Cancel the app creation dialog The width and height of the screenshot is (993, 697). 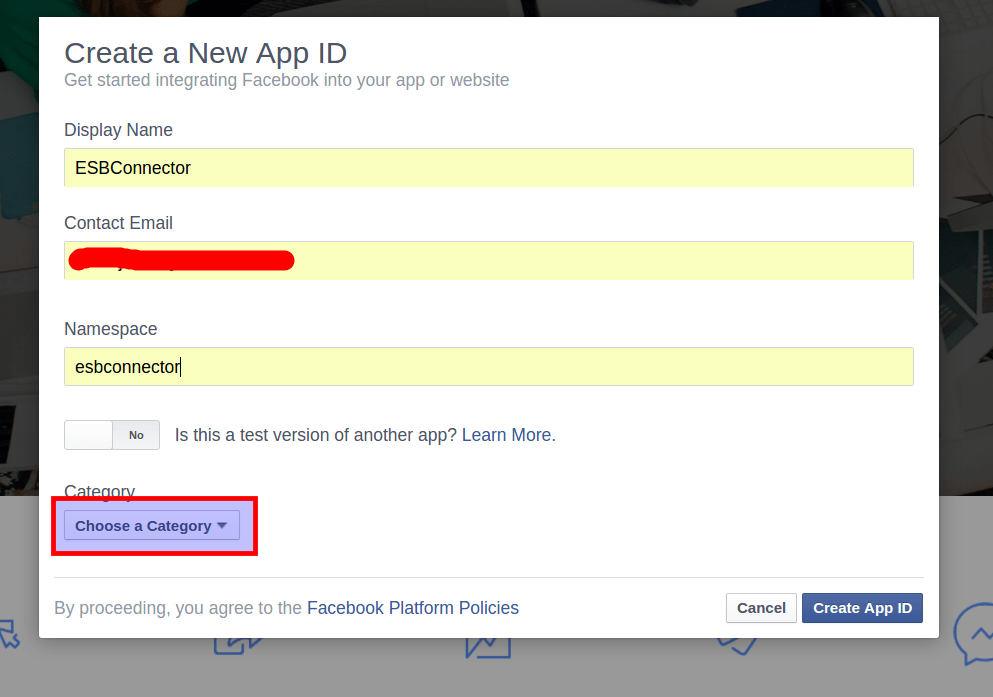(761, 608)
